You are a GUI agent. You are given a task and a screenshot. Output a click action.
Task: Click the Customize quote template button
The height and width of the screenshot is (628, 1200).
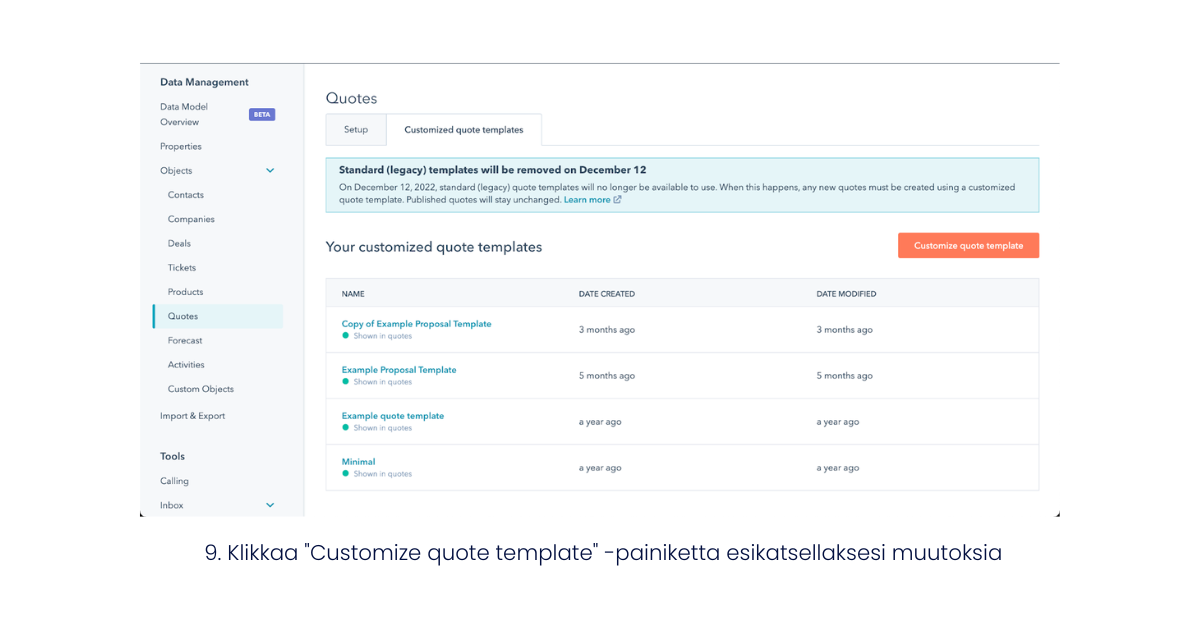pyautogui.click(x=968, y=246)
